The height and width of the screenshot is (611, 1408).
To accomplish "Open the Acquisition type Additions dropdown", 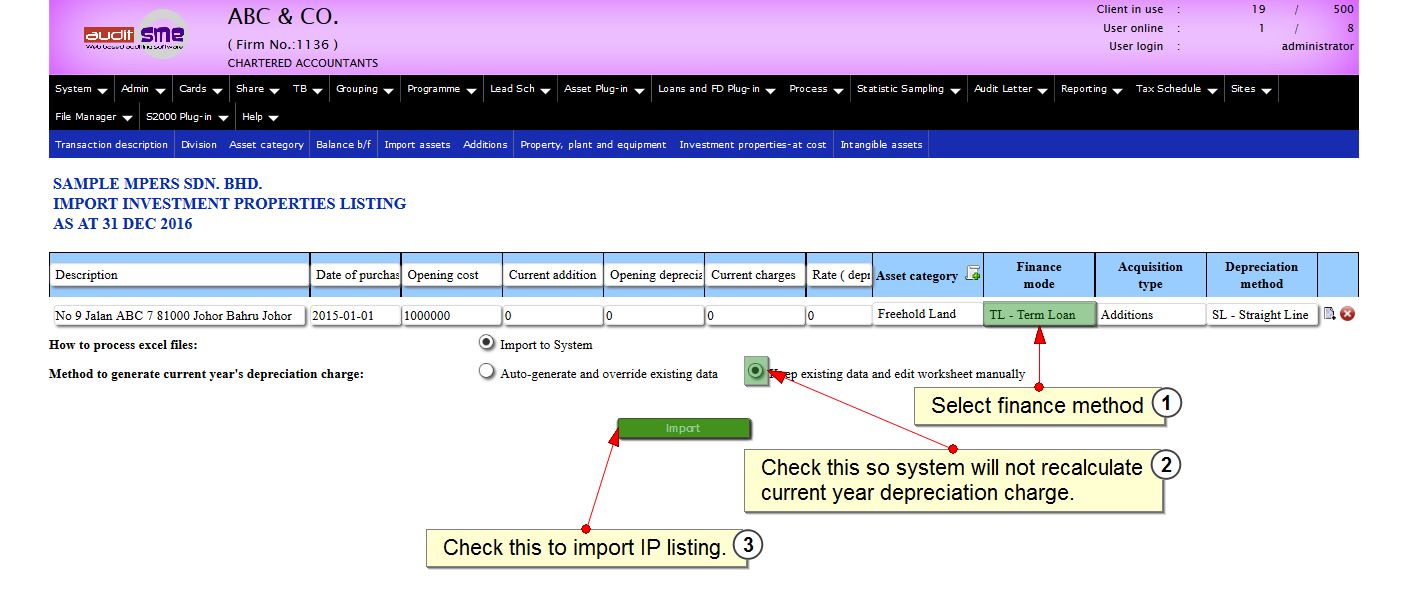I will [x=1149, y=314].
